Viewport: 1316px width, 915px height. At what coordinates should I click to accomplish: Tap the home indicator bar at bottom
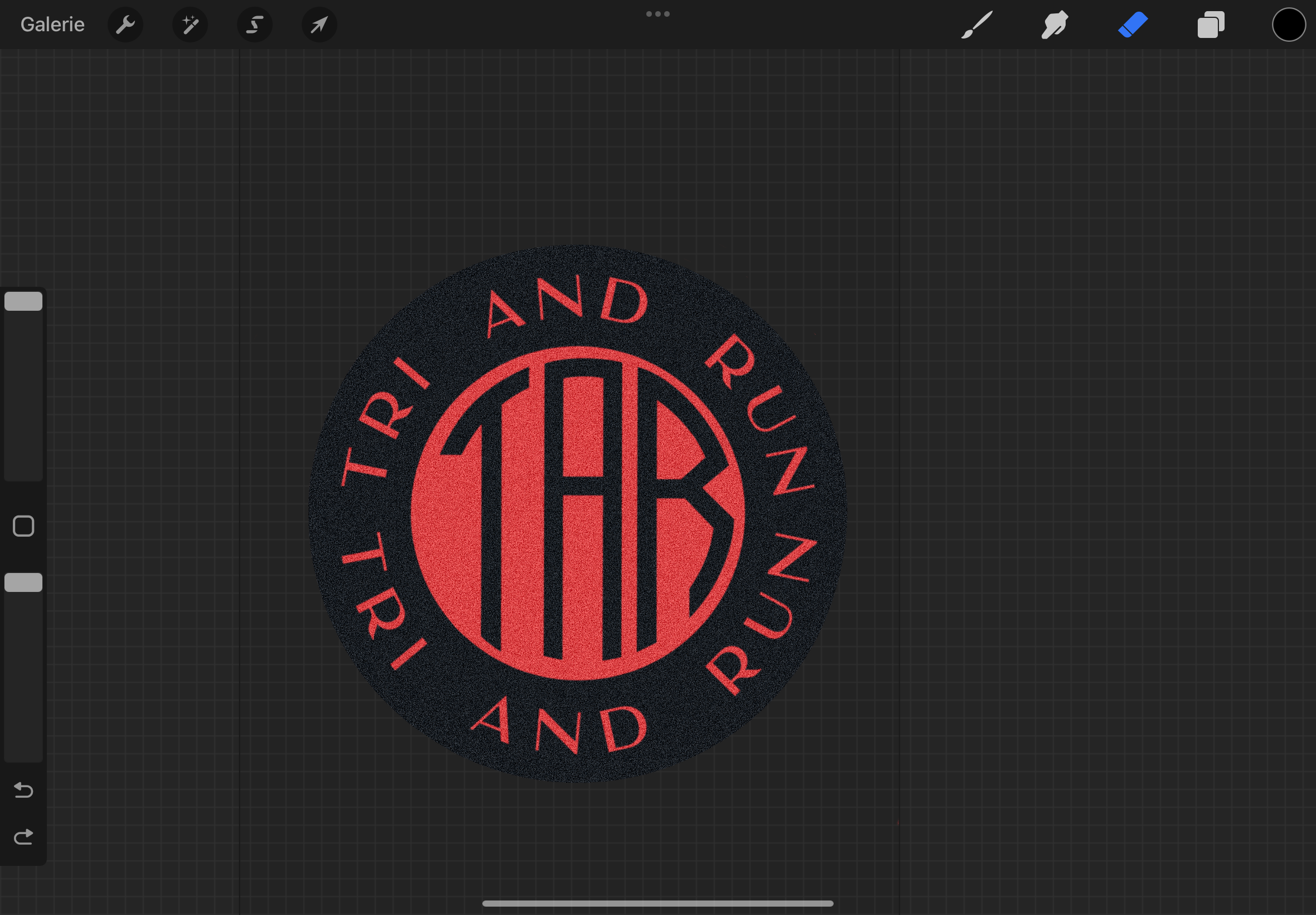(x=657, y=903)
